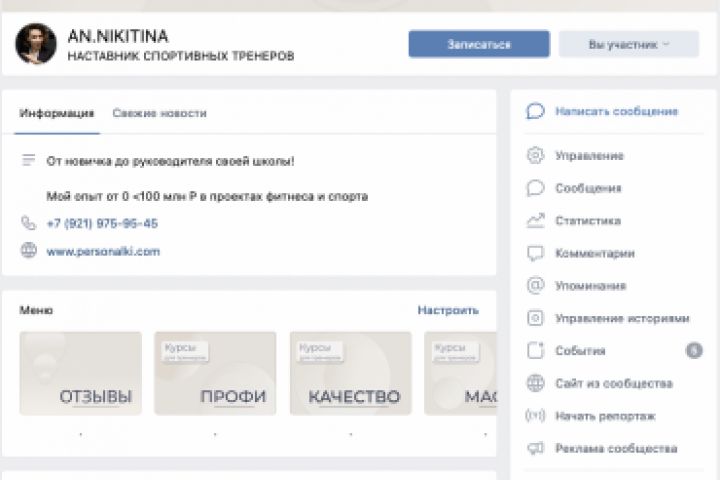Click the phone number +7 (921) link
The width and height of the screenshot is (720, 480).
(102, 223)
